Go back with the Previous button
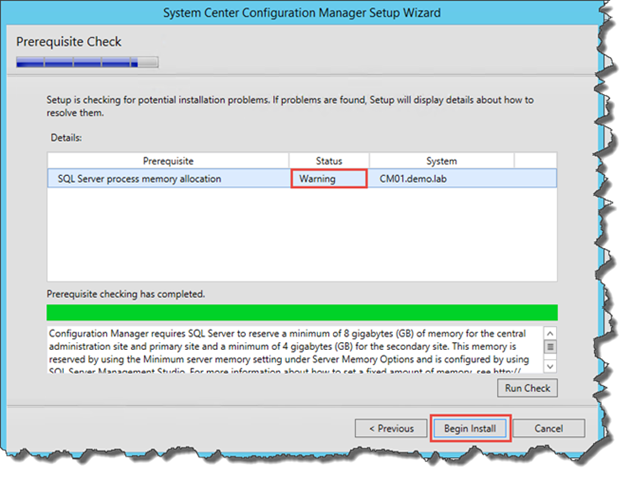The image size is (631, 481). 391,428
